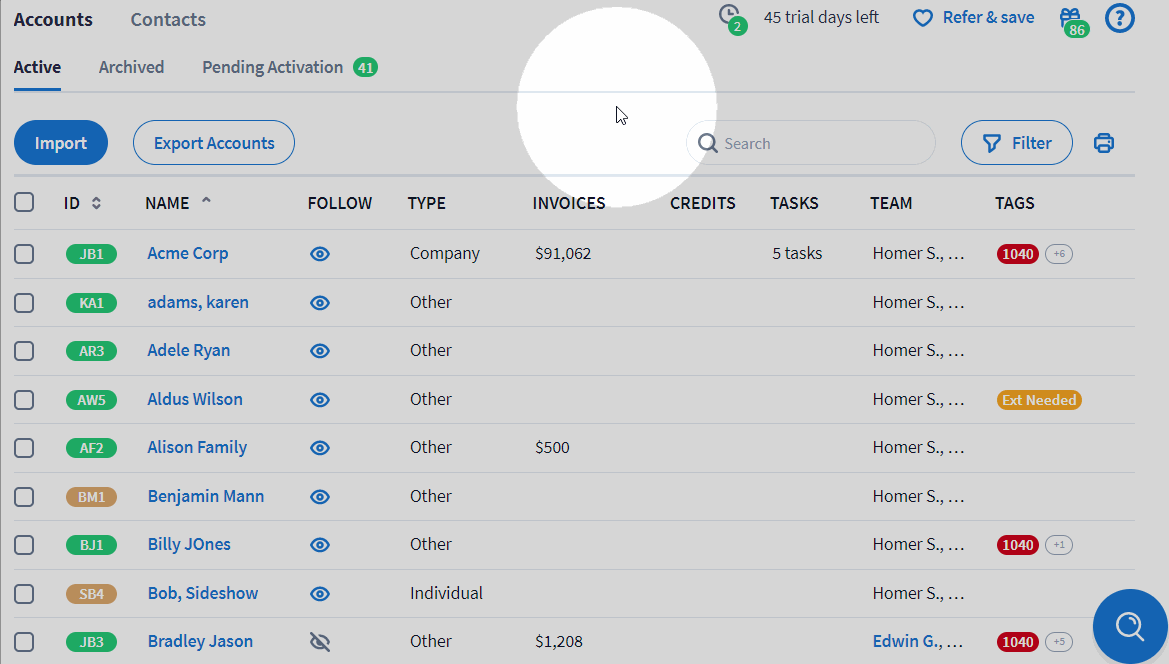
Task: Click the printer icon
Action: pos(1103,143)
